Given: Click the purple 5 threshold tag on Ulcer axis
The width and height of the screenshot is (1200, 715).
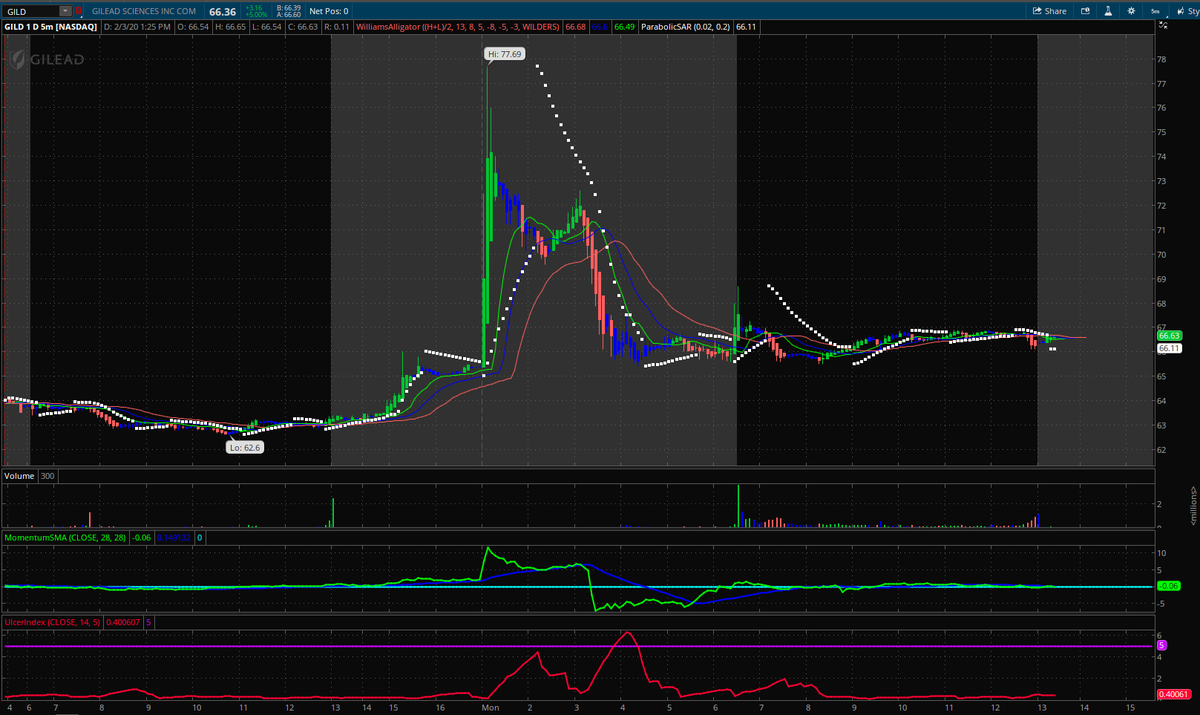Looking at the screenshot, I should point(1162,645).
